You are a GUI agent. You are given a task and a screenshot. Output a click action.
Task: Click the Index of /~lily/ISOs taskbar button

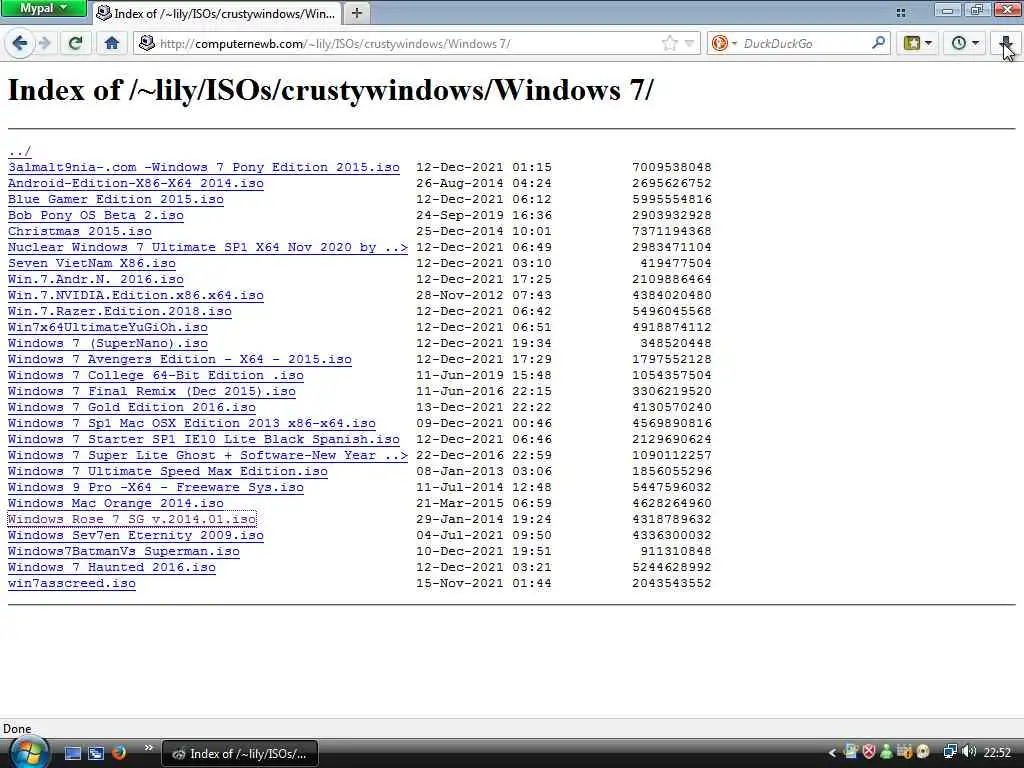pyautogui.click(x=239, y=754)
